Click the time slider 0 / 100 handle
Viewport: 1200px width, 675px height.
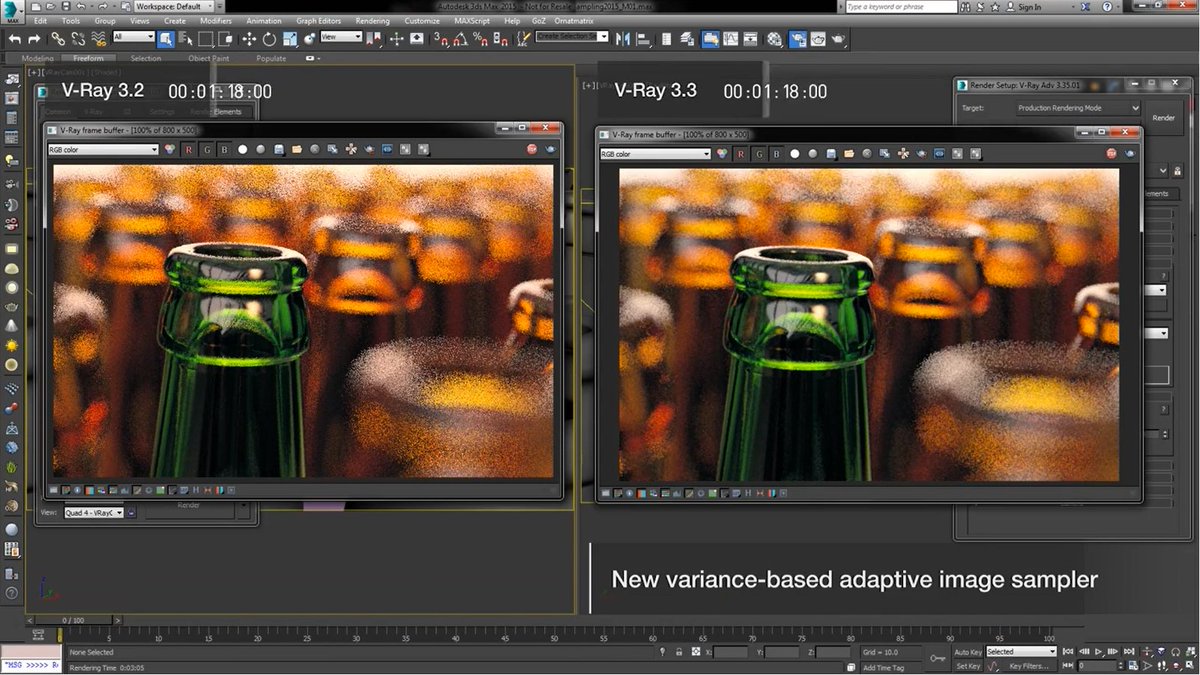(x=73, y=621)
